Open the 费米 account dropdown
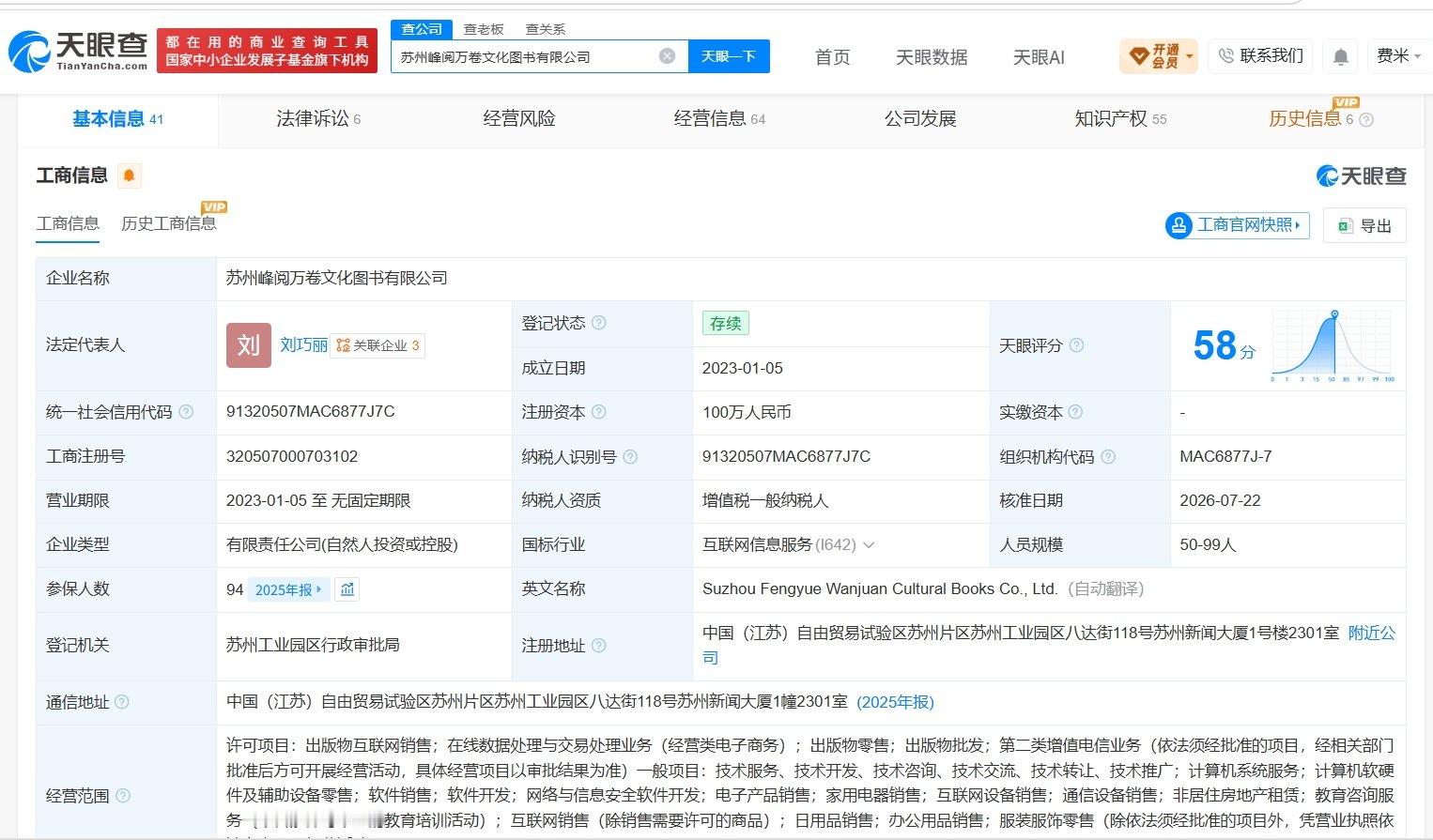Screen dimensions: 1433x840 (x=1398, y=56)
